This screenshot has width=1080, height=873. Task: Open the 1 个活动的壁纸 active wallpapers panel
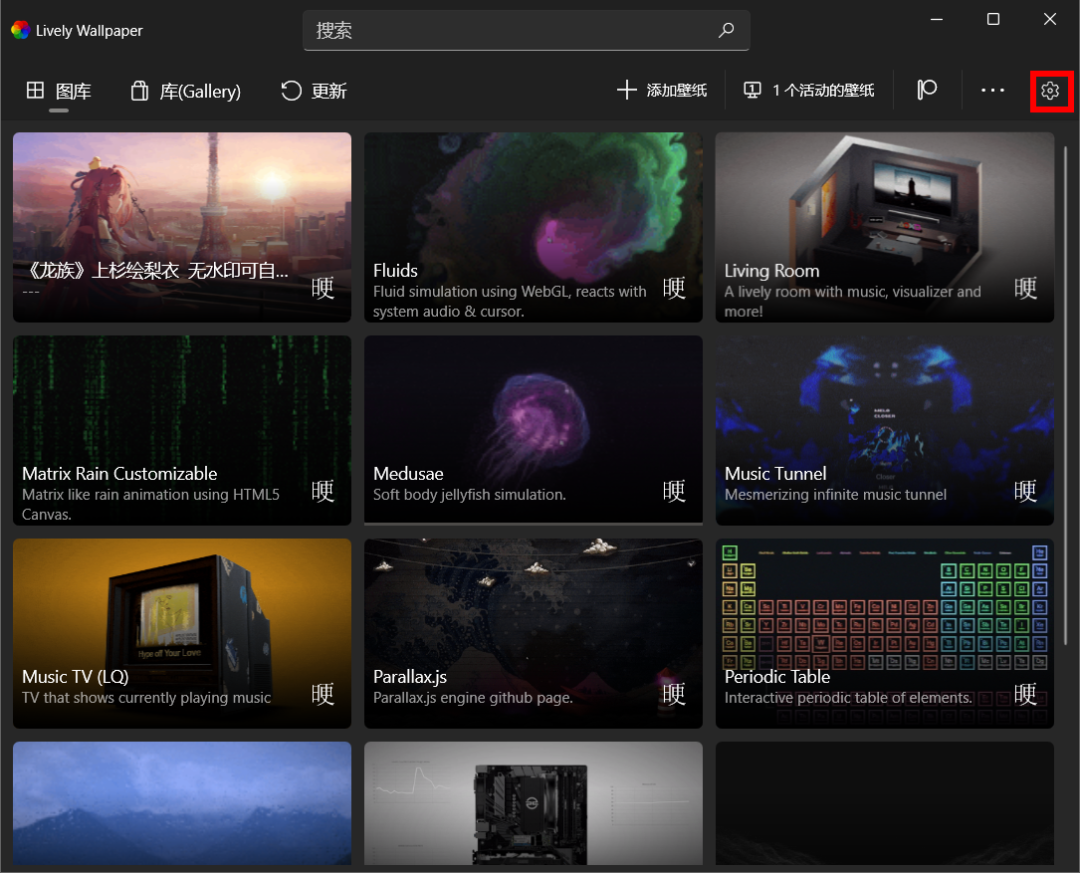(x=809, y=90)
